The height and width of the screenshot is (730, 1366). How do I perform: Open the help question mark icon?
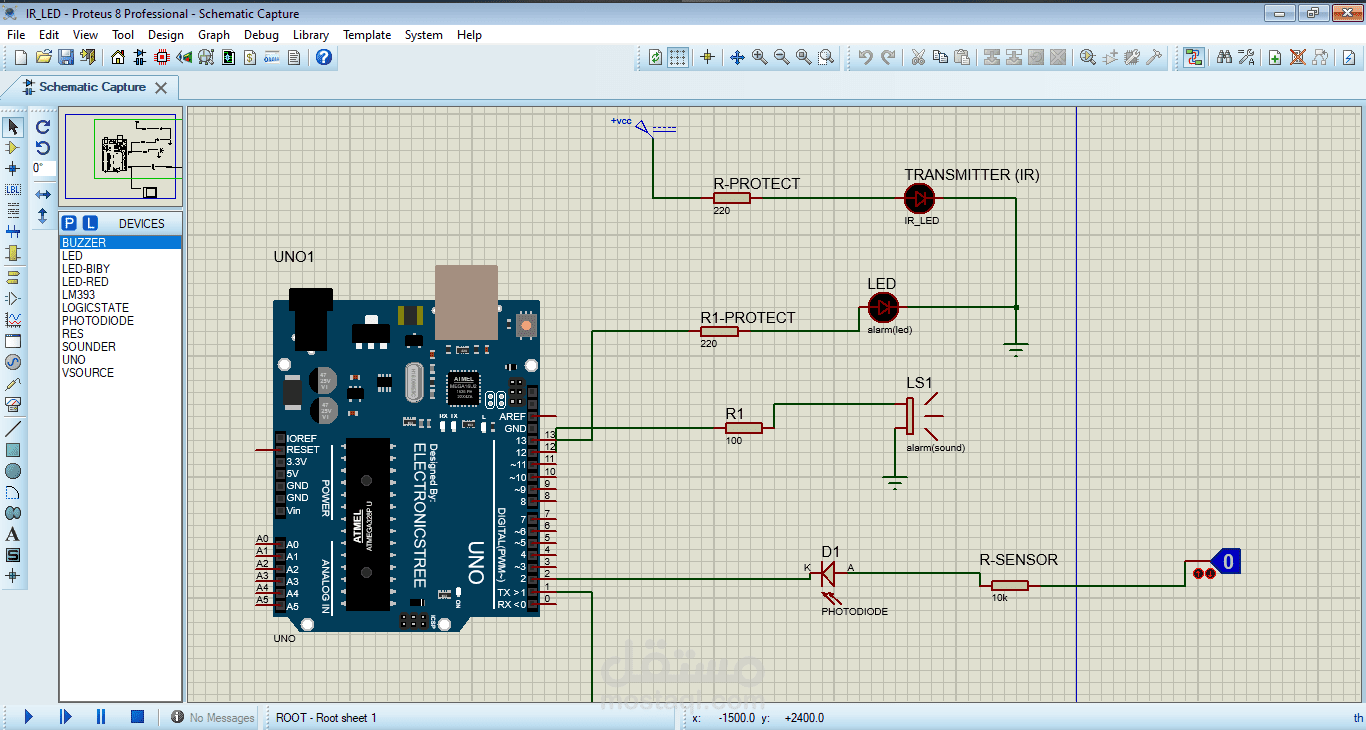[324, 57]
